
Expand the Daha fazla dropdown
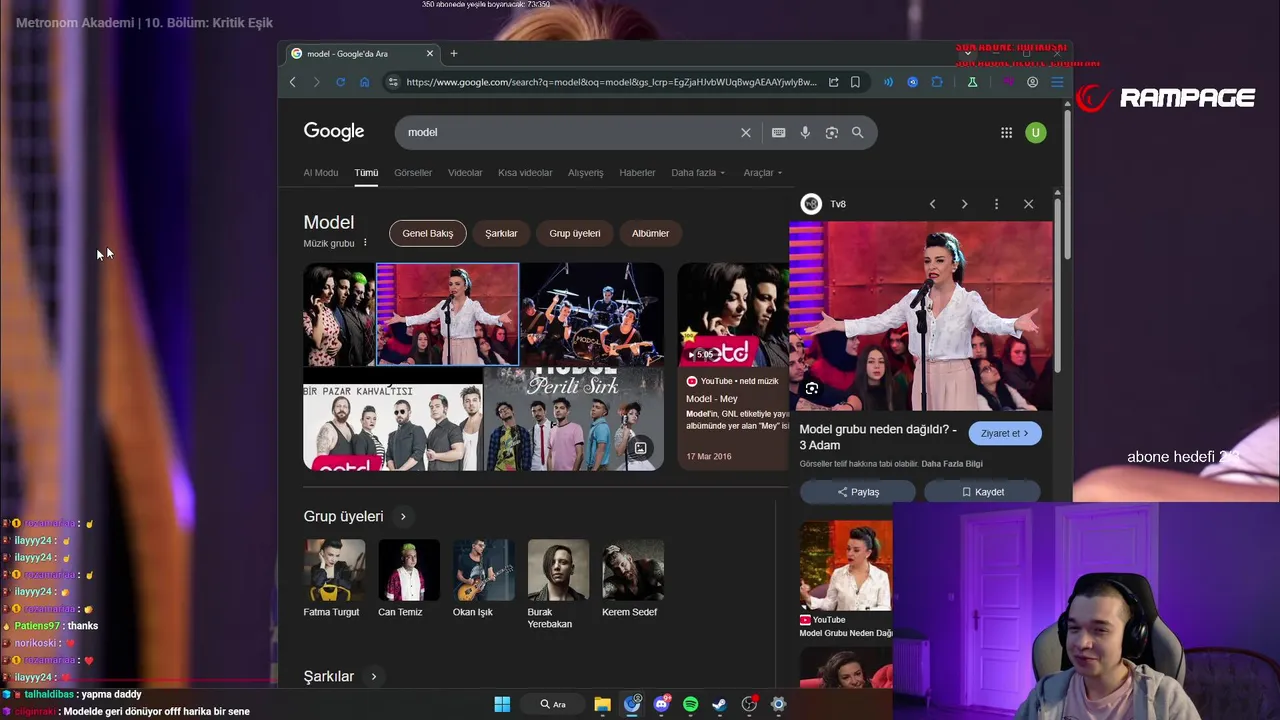tap(698, 172)
